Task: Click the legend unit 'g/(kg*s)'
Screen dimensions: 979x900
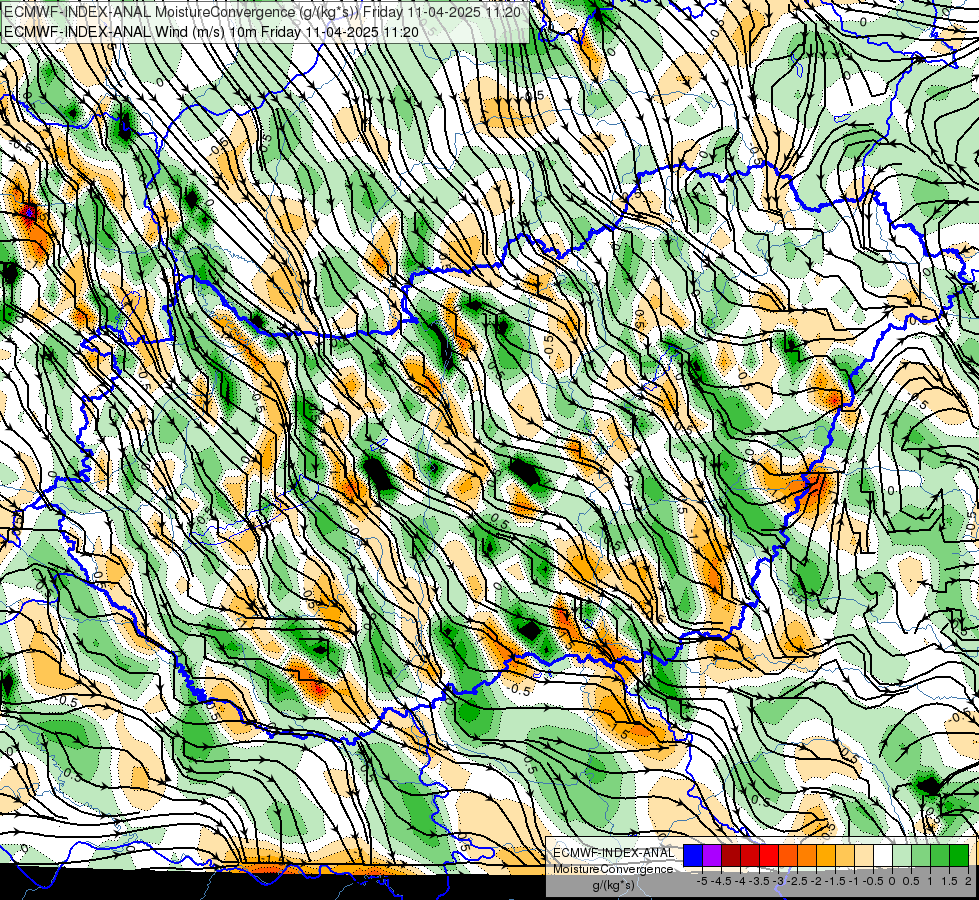Action: 613,885
